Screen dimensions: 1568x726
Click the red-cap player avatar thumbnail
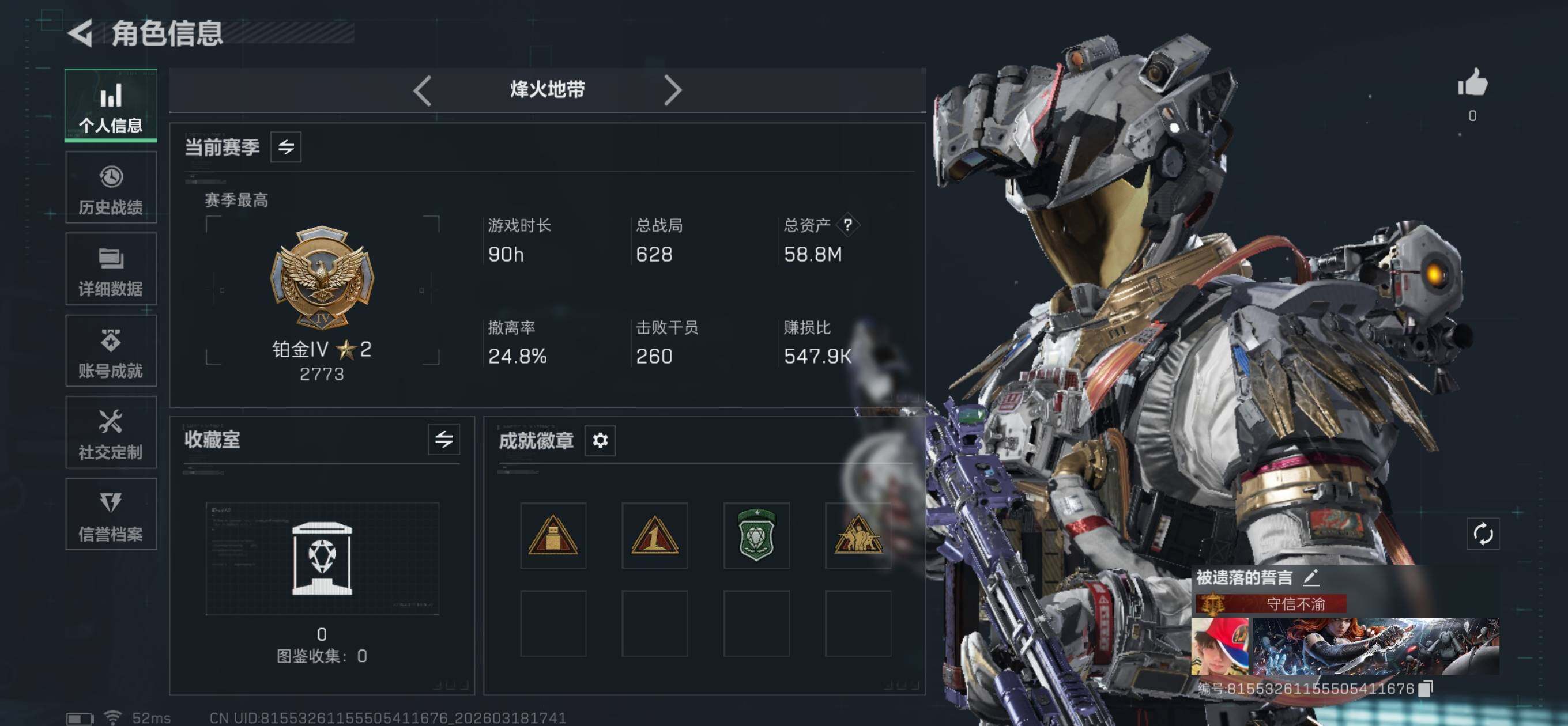1219,646
